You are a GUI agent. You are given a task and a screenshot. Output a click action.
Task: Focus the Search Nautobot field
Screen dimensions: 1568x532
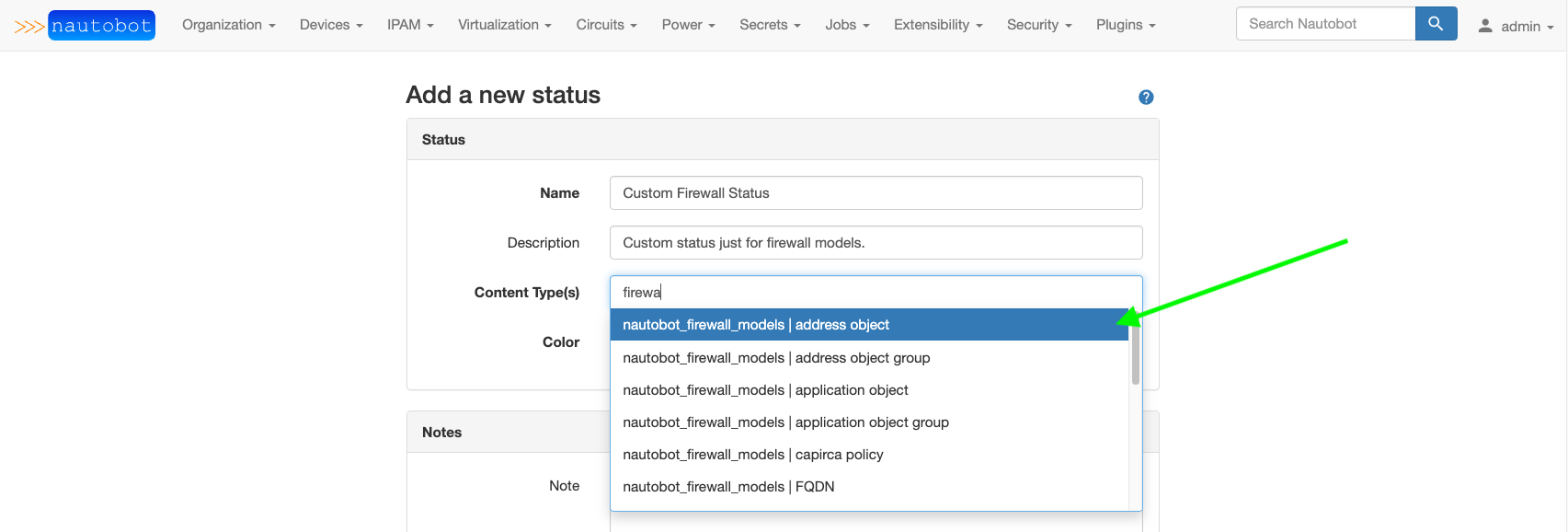(x=1325, y=24)
